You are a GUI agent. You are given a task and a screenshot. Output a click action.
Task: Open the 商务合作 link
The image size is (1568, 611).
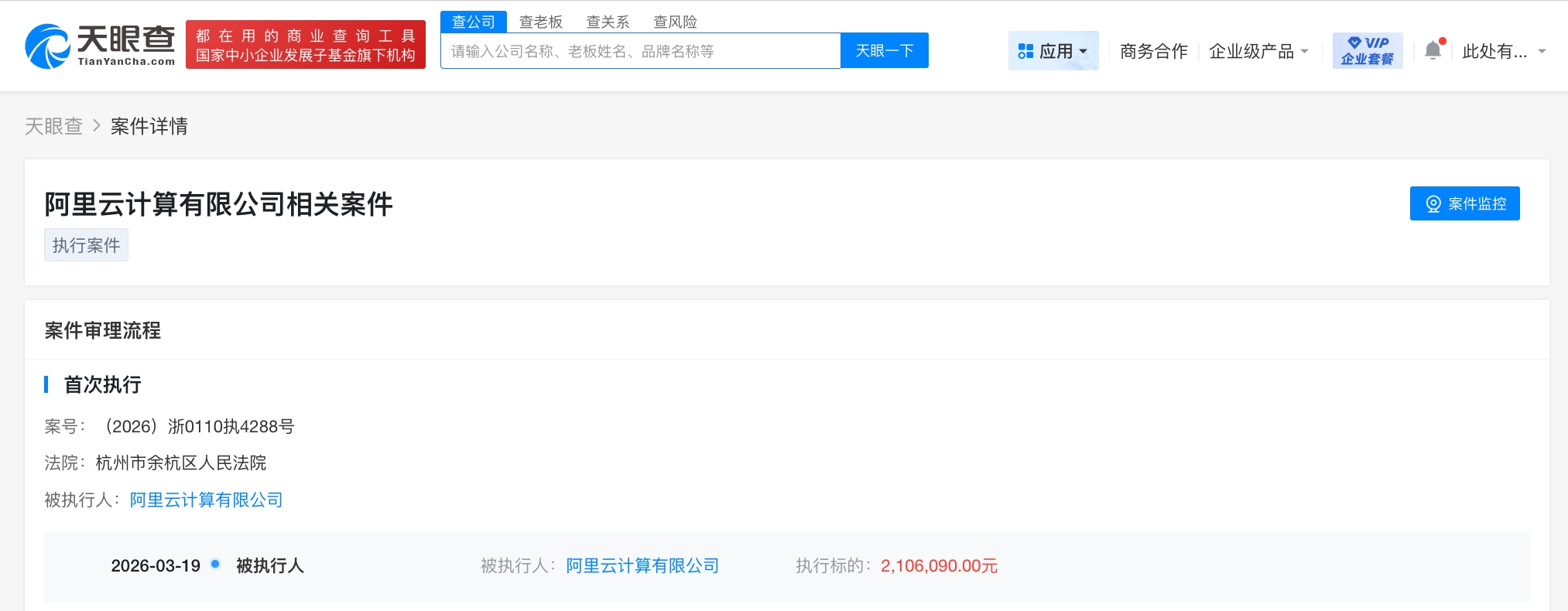coord(1153,51)
